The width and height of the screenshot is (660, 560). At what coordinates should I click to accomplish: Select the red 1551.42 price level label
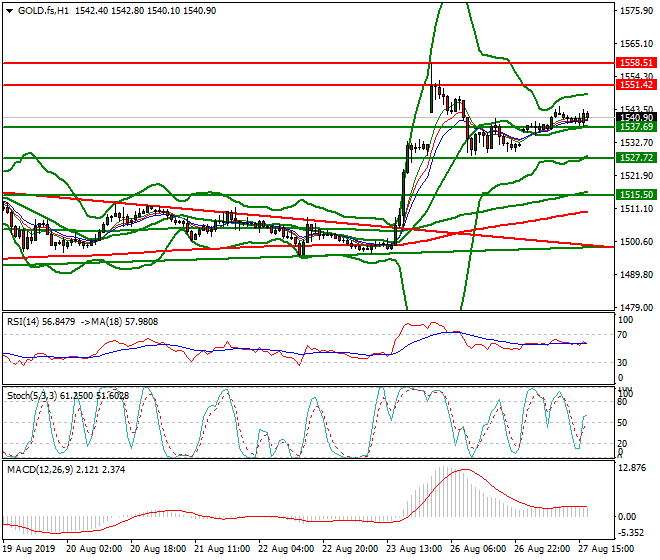(636, 85)
